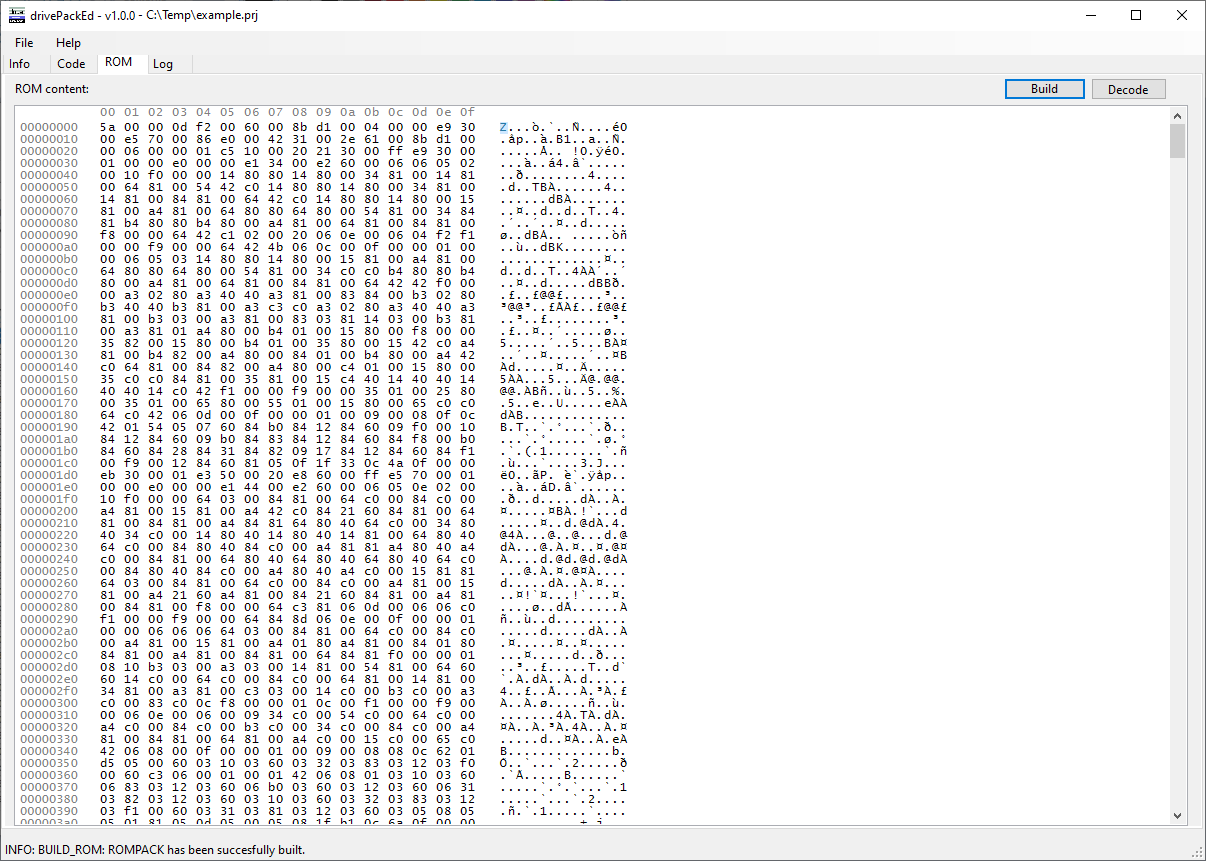Open the File menu
Viewport: 1206px width, 861px height.
pos(24,43)
